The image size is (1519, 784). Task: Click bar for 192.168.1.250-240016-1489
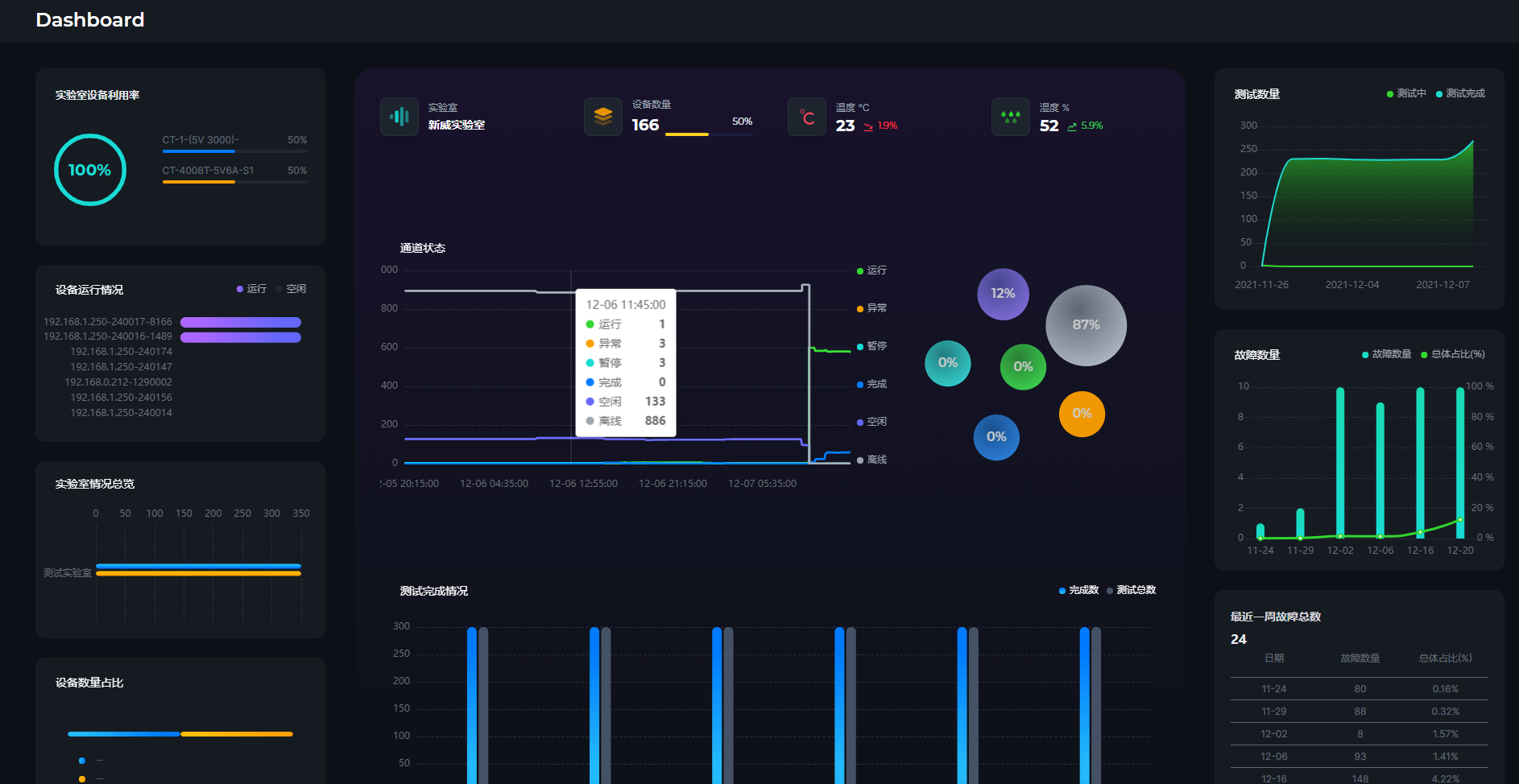pyautogui.click(x=241, y=337)
